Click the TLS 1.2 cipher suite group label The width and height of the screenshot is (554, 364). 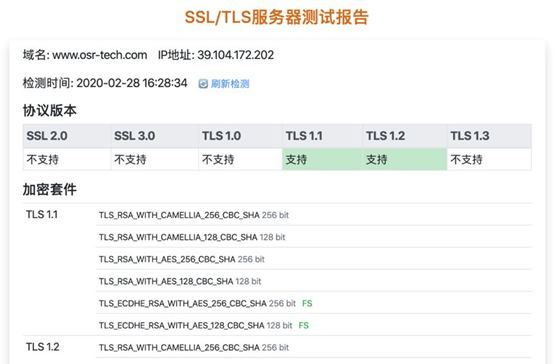coord(42,347)
